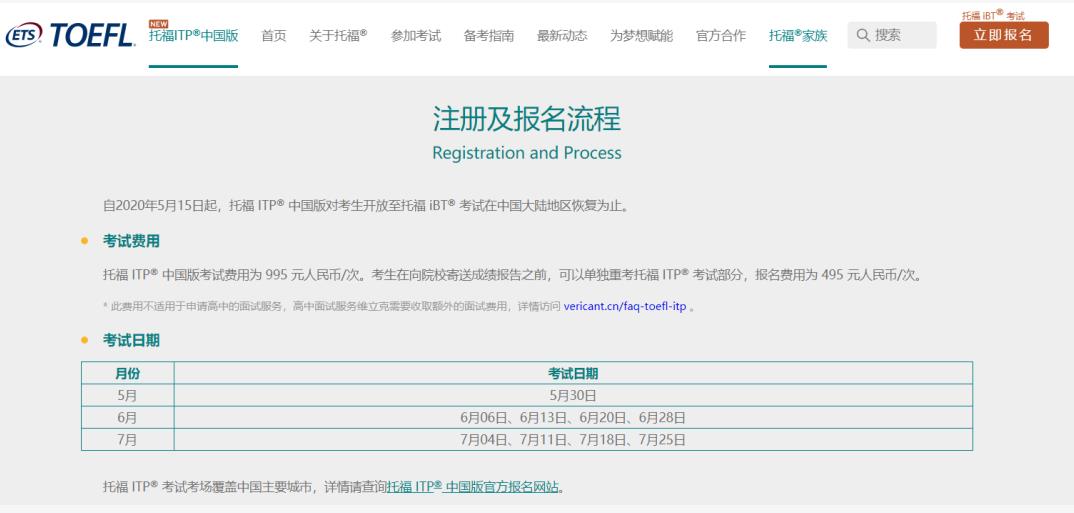Click the sentence starting 自2020年5月15日起
The width and height of the screenshot is (1074, 513).
pos(365,205)
